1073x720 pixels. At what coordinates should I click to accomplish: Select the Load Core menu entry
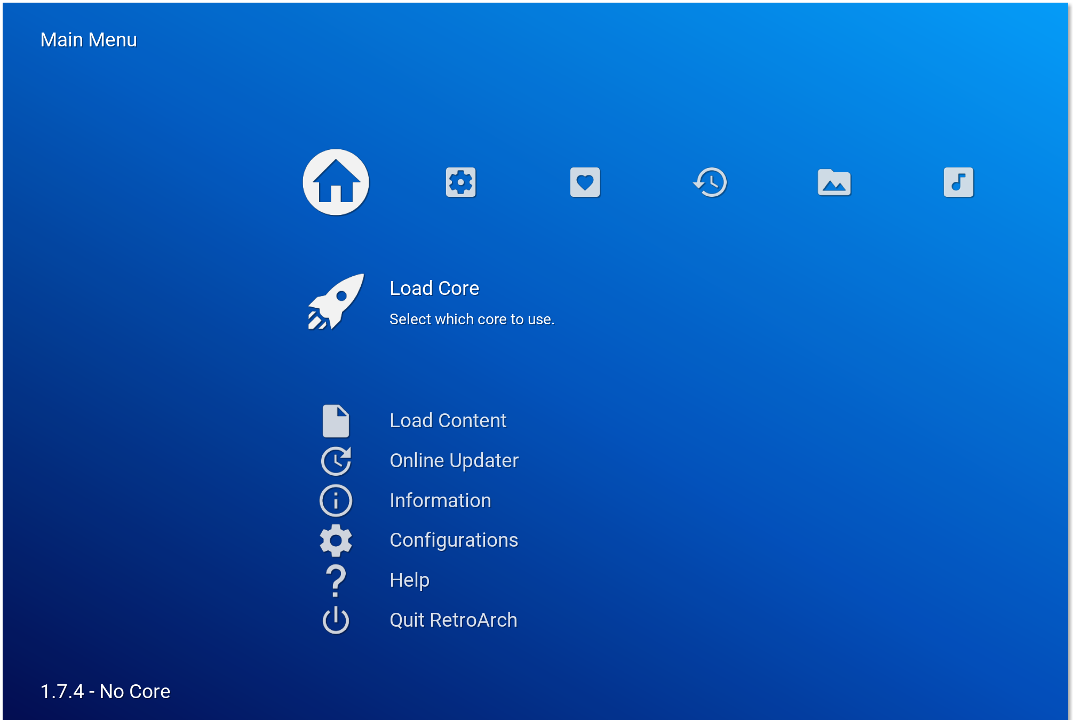434,288
